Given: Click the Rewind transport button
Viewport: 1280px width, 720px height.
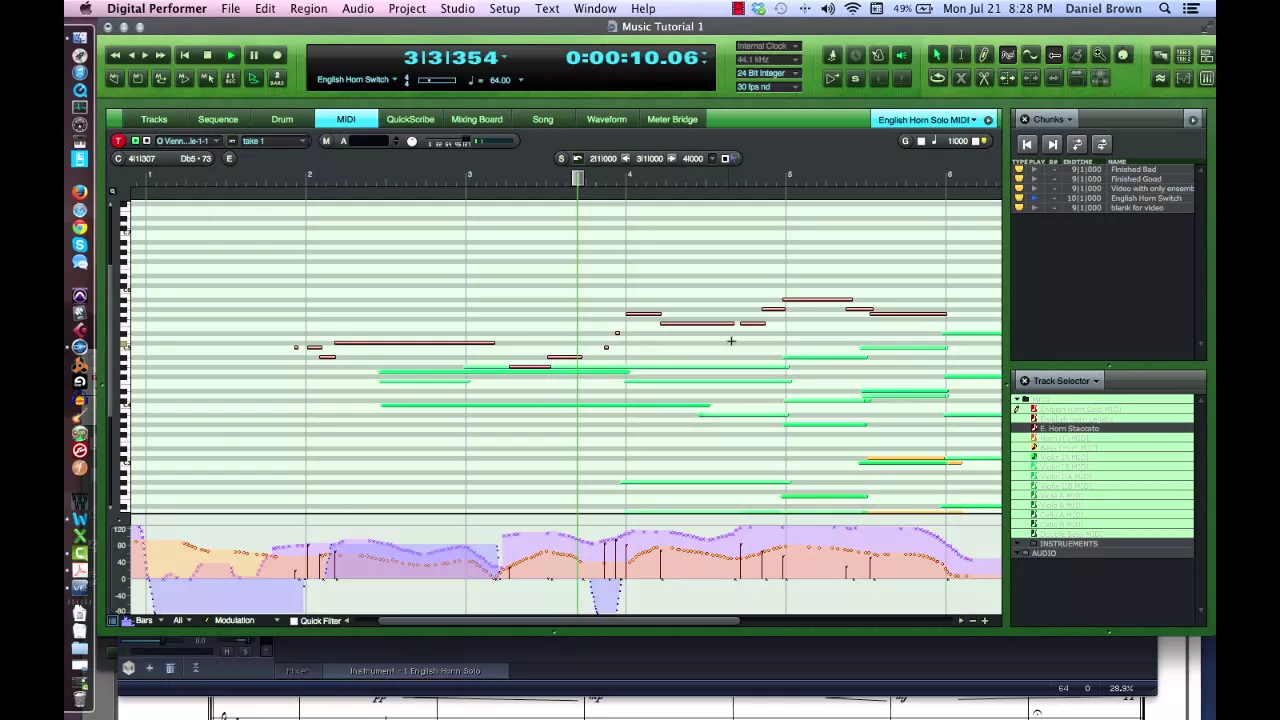Looking at the screenshot, I should (115, 56).
